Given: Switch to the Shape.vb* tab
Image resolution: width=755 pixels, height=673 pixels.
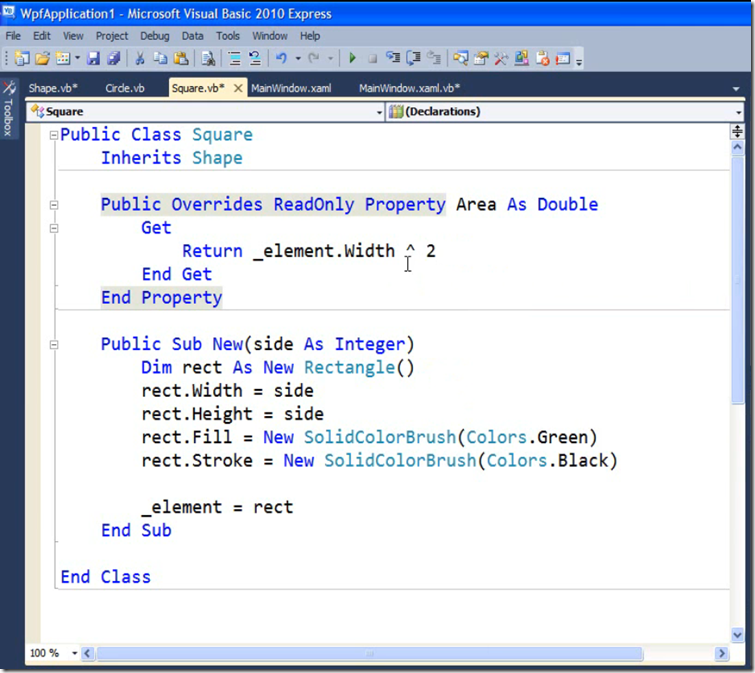Looking at the screenshot, I should tap(53, 88).
